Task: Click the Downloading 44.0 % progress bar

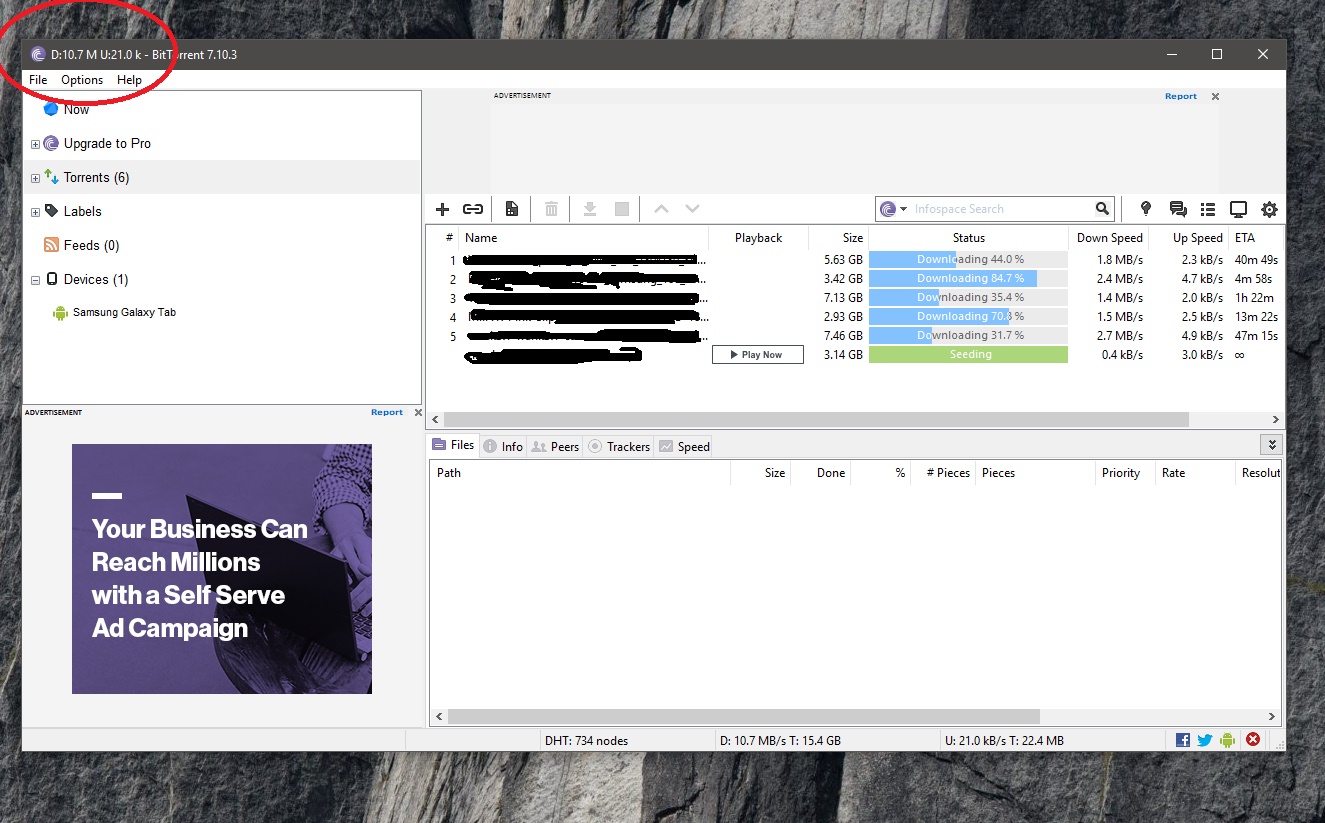Action: 968,260
